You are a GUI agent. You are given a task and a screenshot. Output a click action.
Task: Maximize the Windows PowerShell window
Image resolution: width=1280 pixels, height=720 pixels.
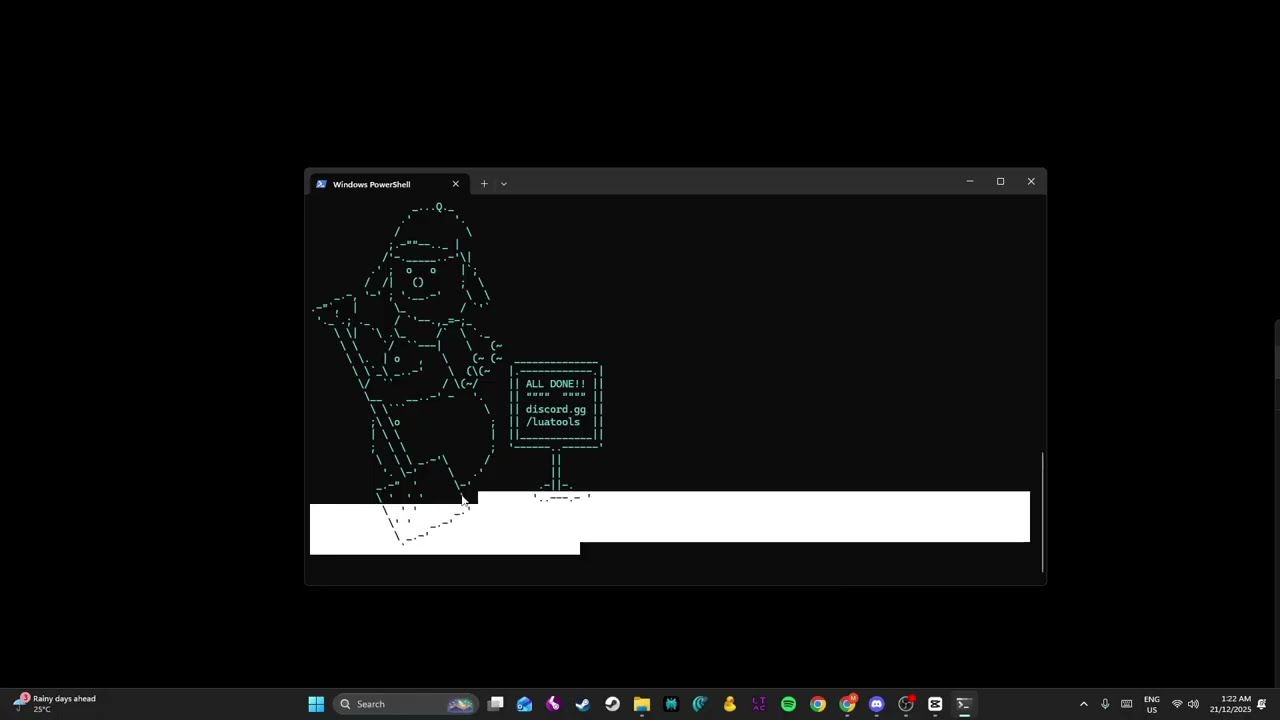tap(1000, 181)
